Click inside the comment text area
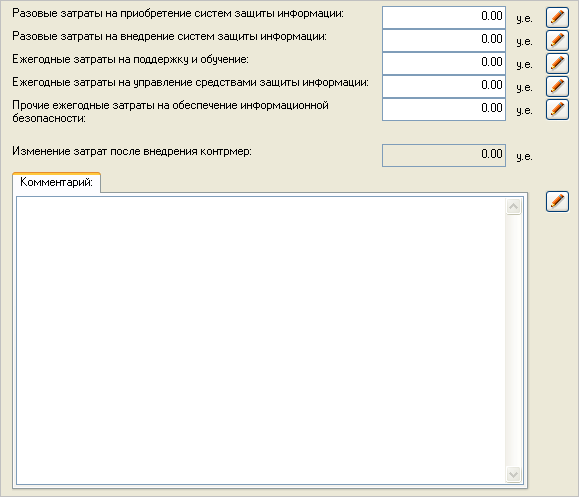Viewport: 579px width, 497px height. [261, 340]
